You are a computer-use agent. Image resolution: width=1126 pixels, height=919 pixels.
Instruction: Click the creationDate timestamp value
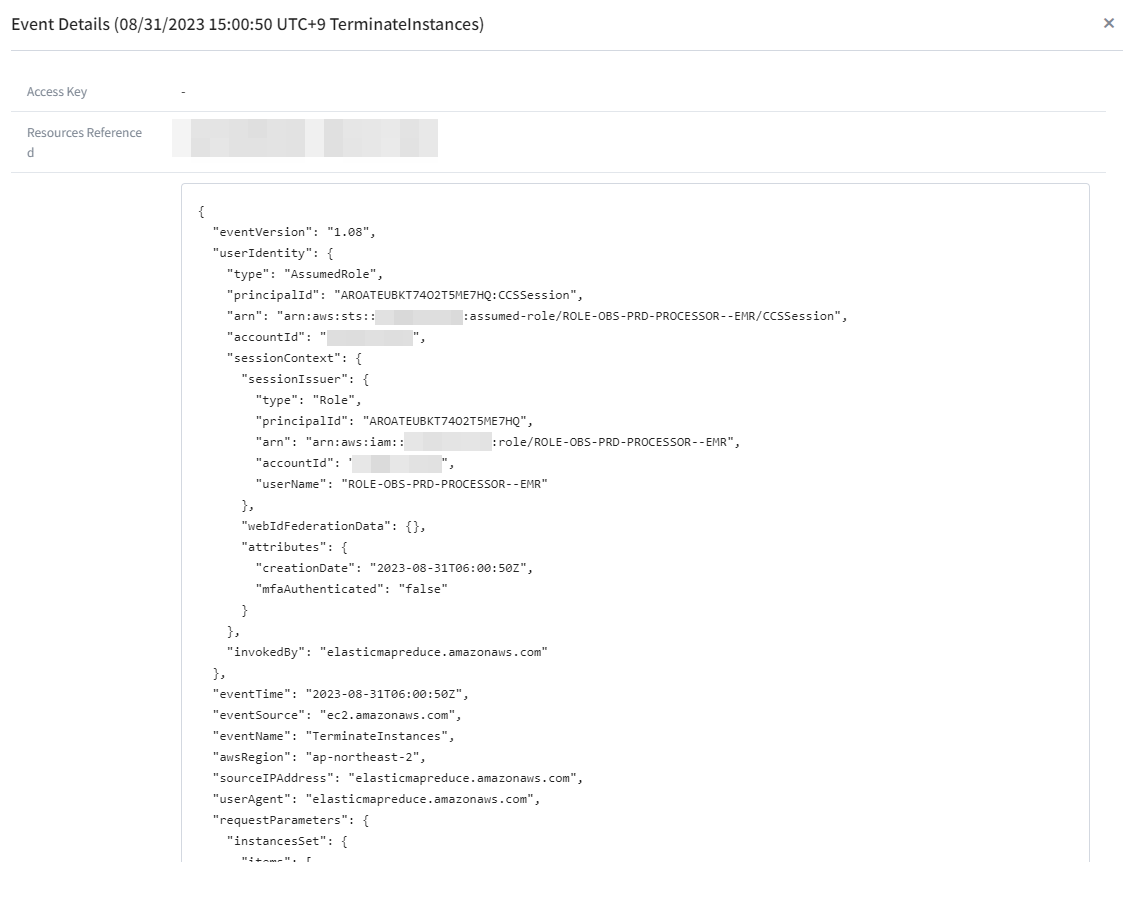coord(451,568)
